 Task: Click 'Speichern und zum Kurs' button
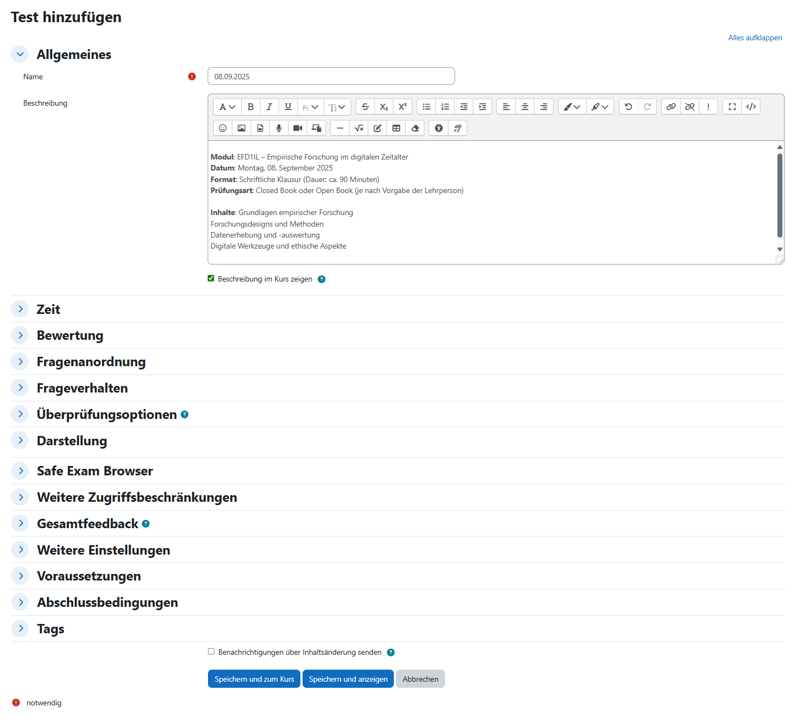click(254, 679)
